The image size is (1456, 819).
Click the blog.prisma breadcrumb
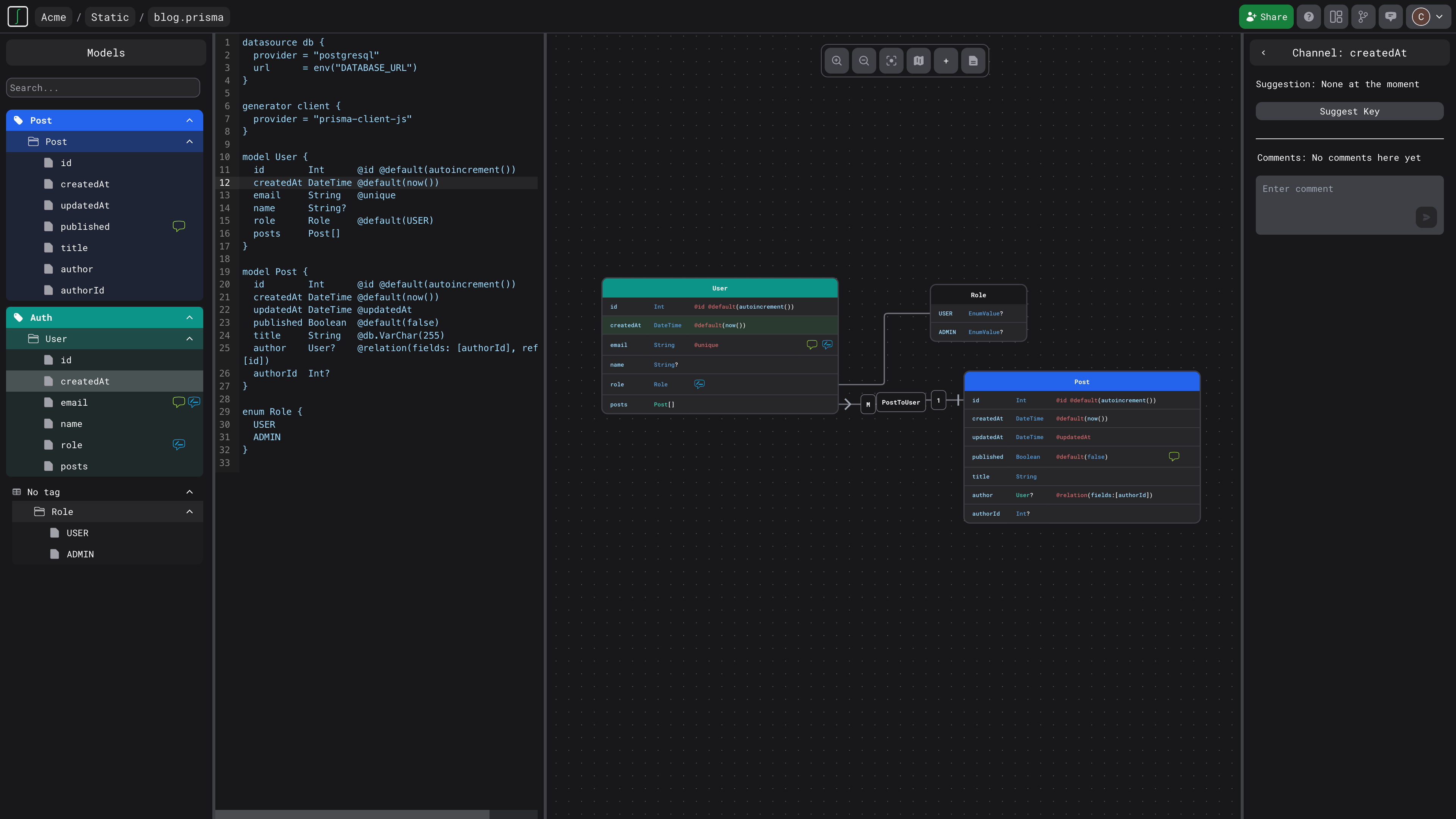pos(189,17)
